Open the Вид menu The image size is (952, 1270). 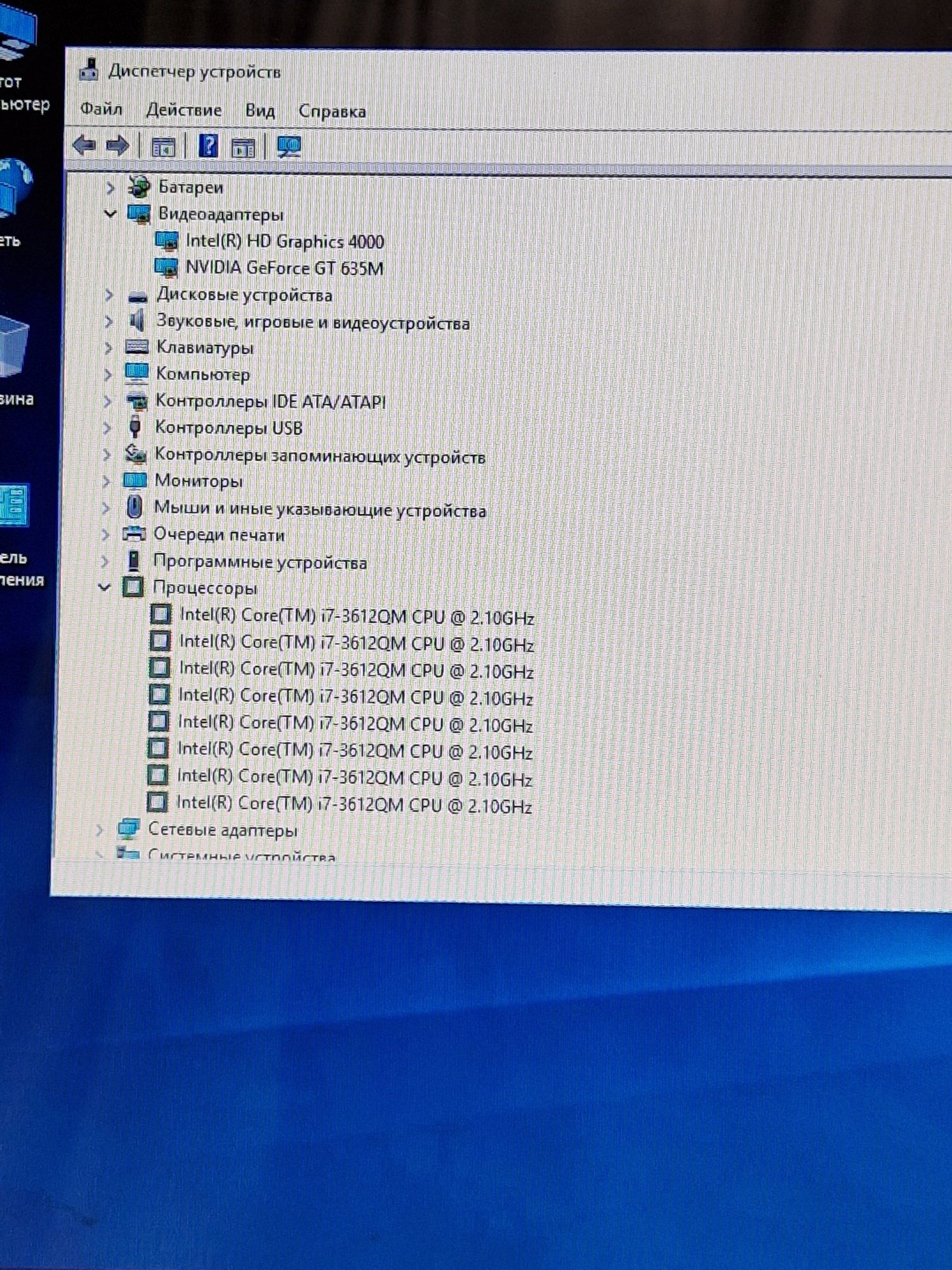[260, 110]
